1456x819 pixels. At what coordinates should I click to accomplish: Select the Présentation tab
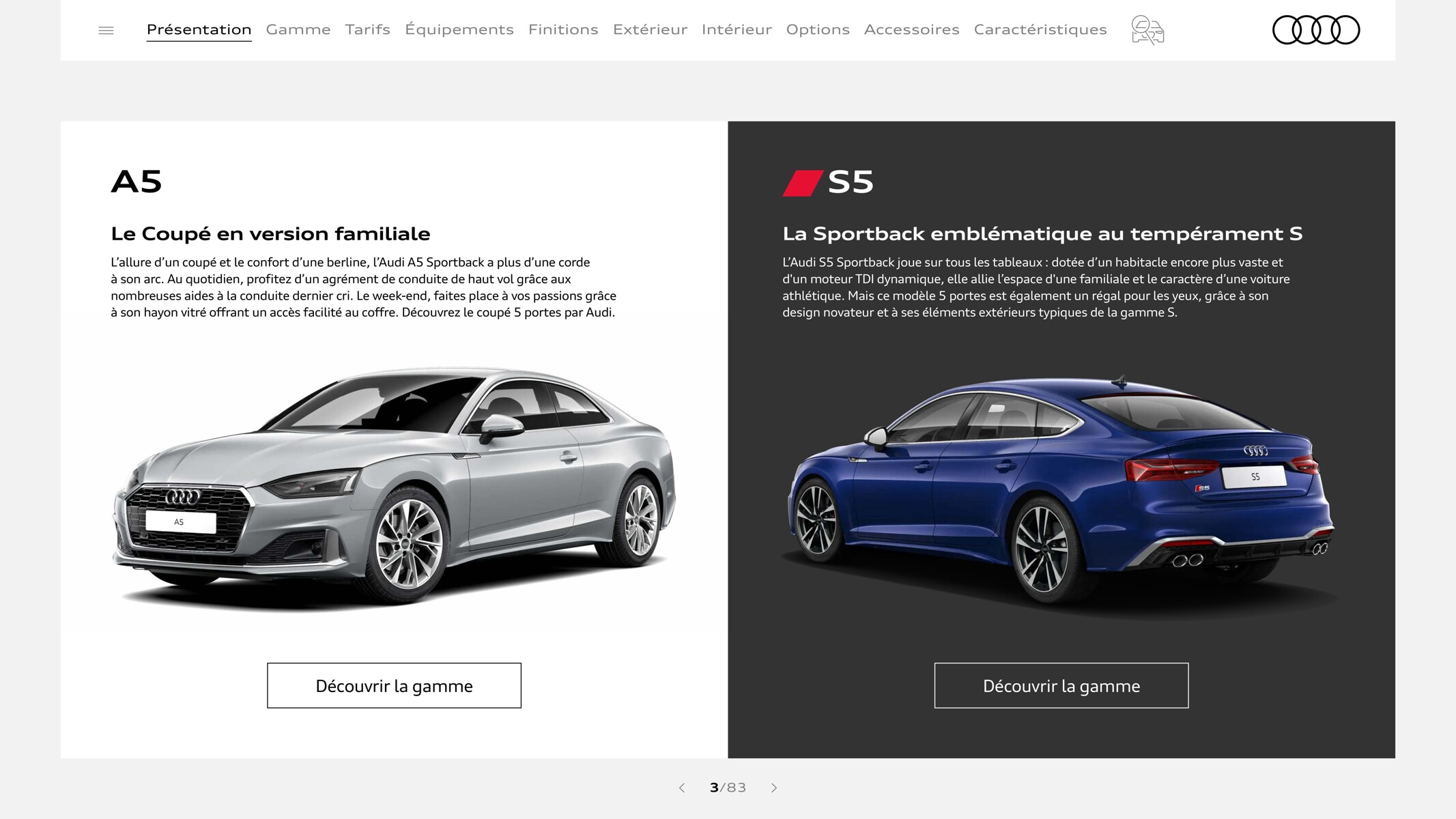click(199, 29)
